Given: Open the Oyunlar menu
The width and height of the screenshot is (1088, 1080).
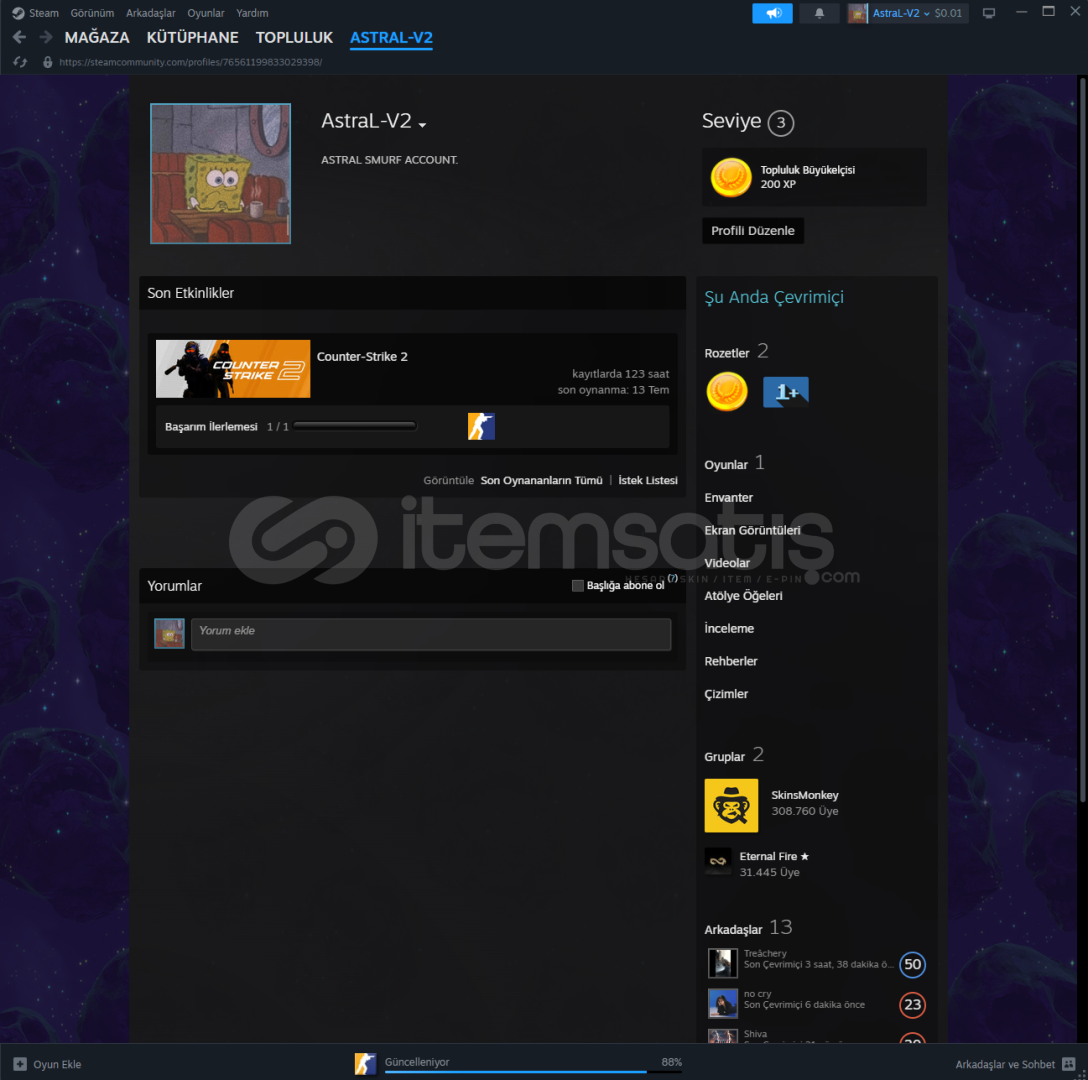Looking at the screenshot, I should tap(205, 13).
